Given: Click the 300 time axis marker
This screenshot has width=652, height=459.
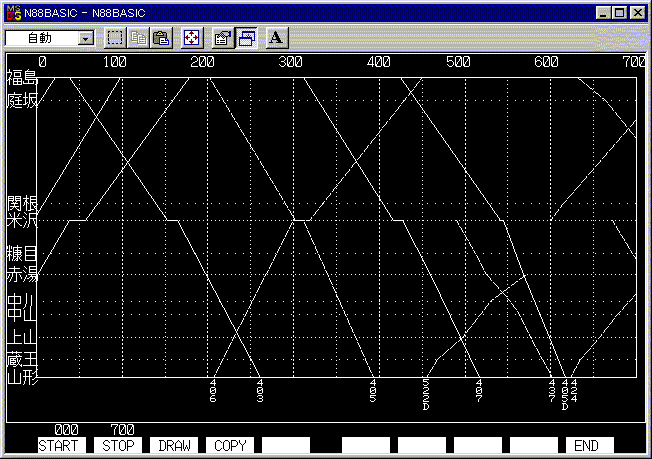Looking at the screenshot, I should (291, 62).
